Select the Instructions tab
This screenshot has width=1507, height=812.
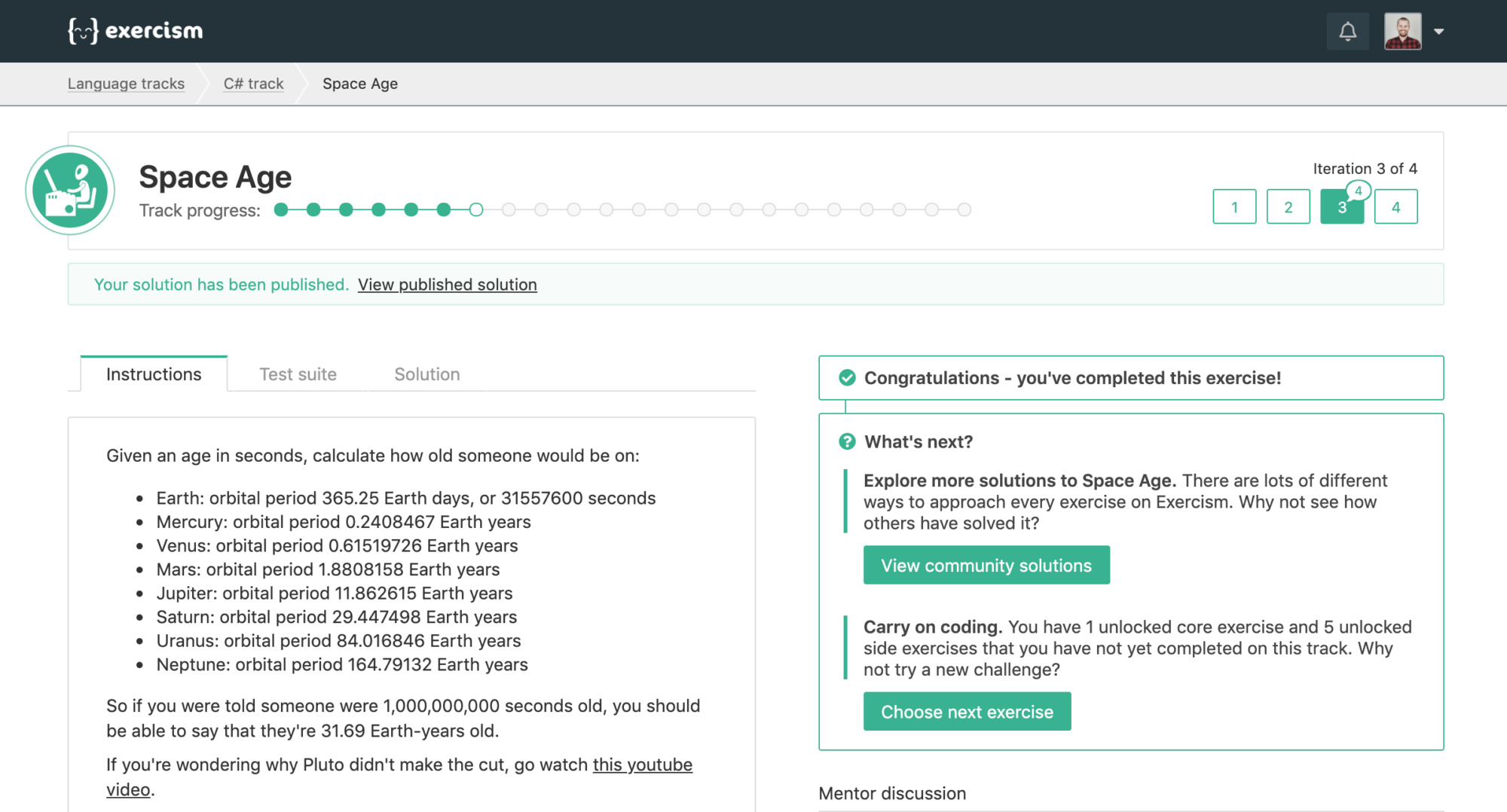tap(154, 374)
